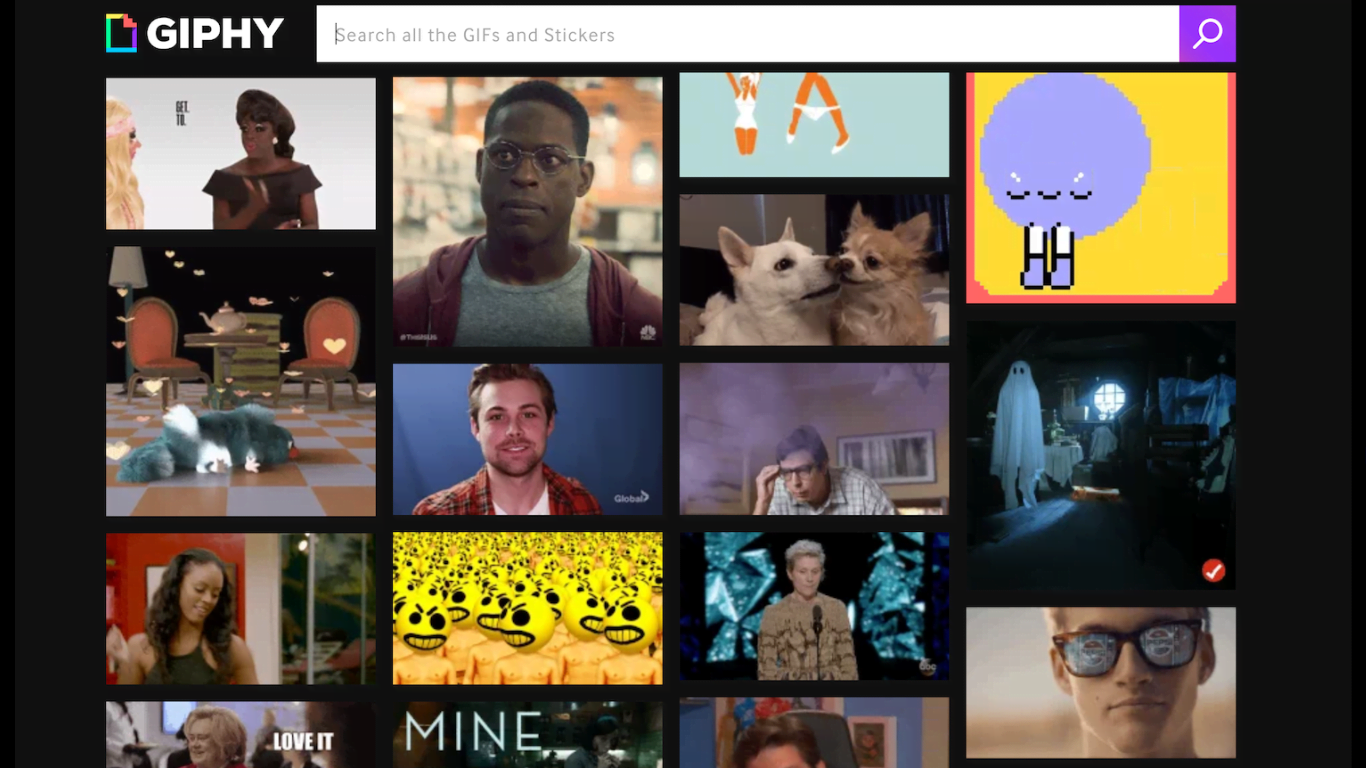Open the purple pixel blob character GIF
Viewport: 1366px width, 768px height.
click(x=1101, y=187)
